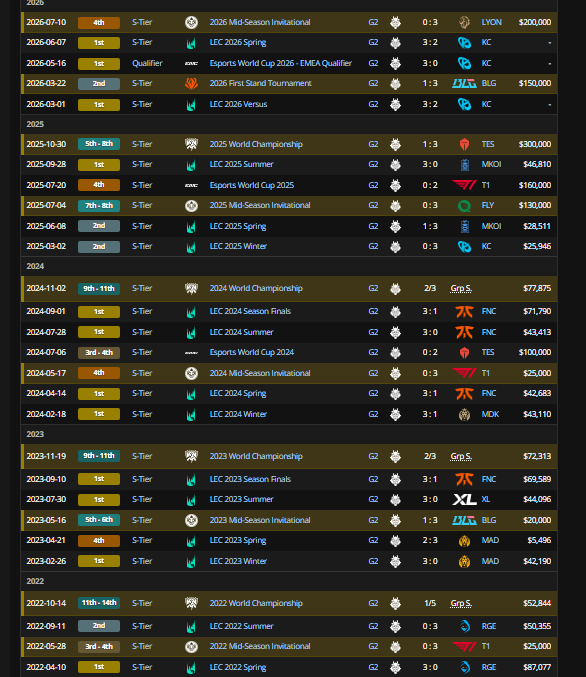This screenshot has height=677, width=586.
Task: Open the Esports World Cup 2024 link
Action: coord(252,352)
